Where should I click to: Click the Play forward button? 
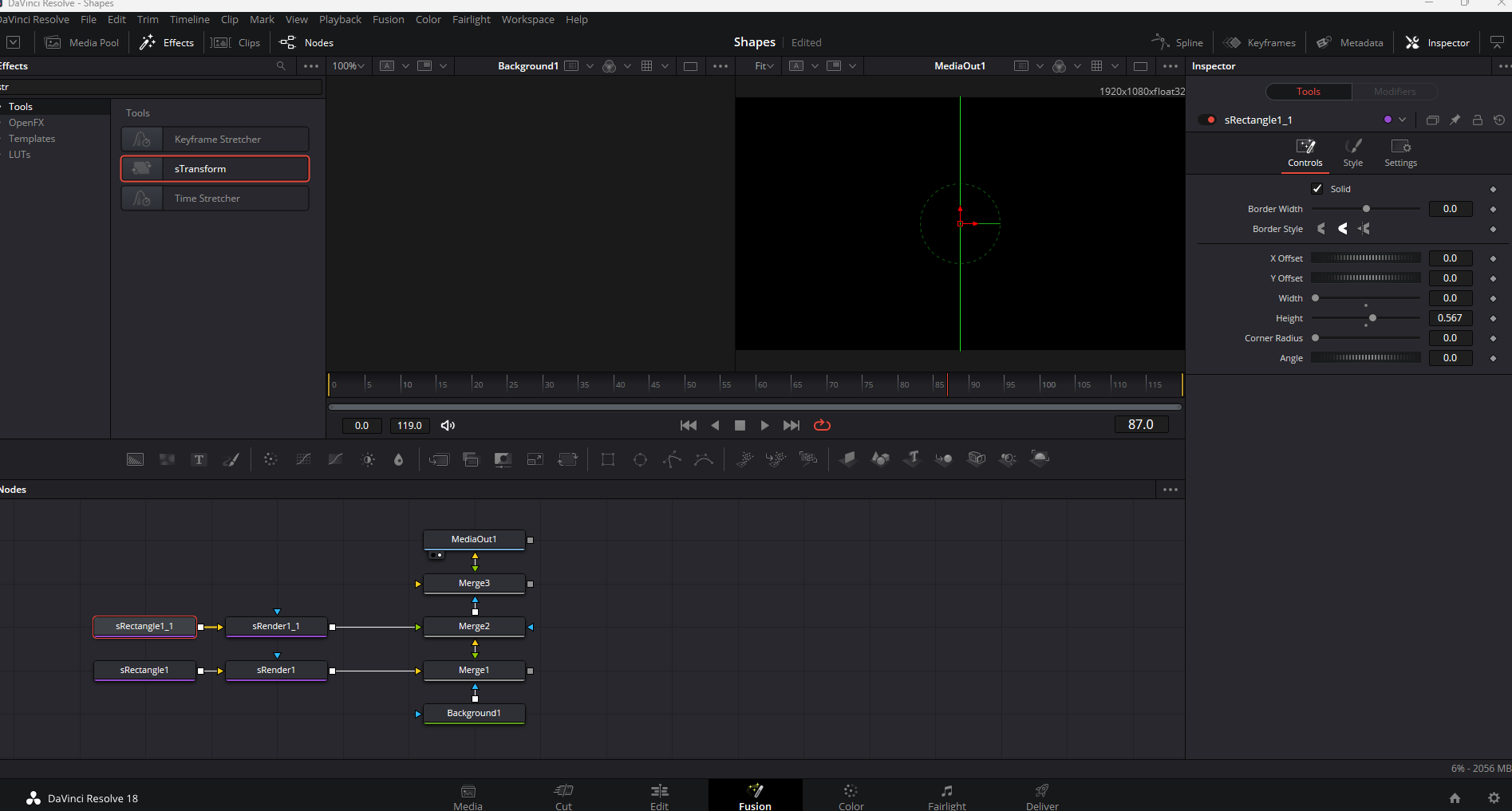[764, 426]
